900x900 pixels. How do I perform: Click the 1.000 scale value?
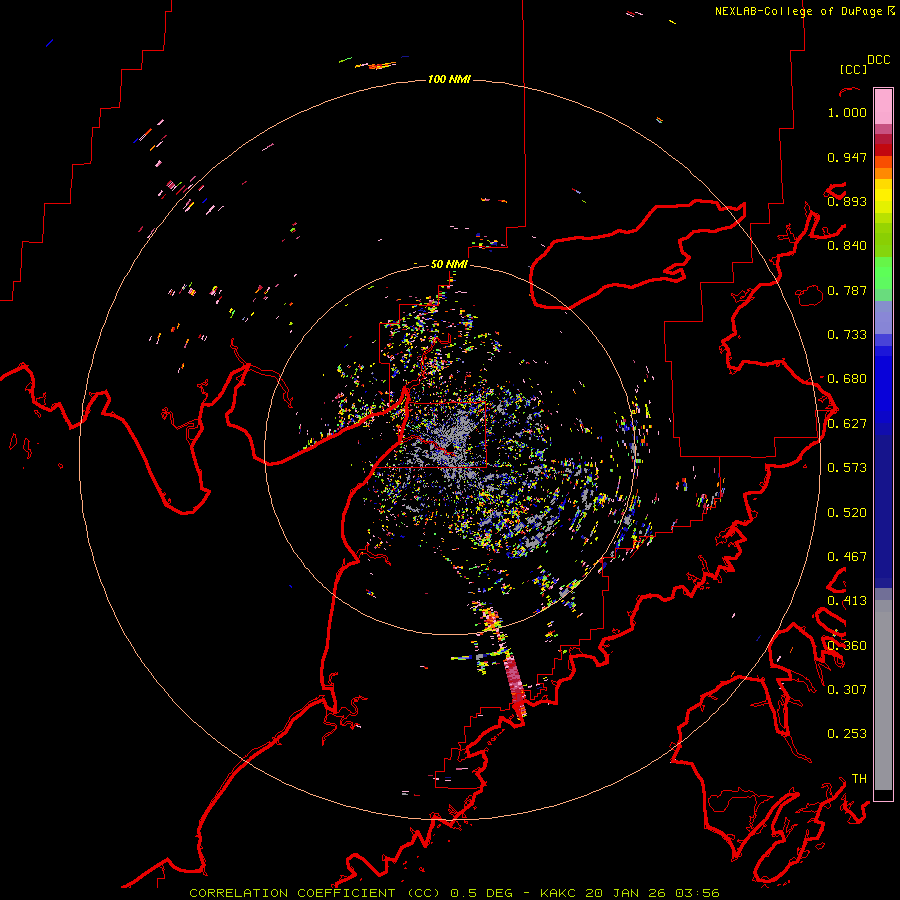[847, 112]
